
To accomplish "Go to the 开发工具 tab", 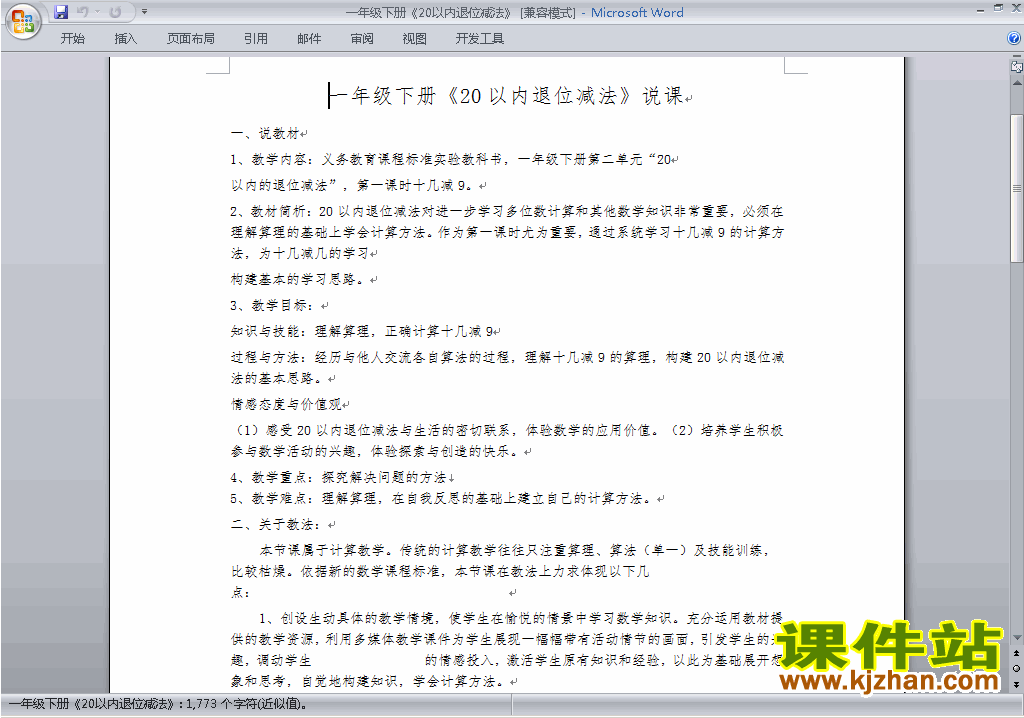I will click(x=479, y=39).
